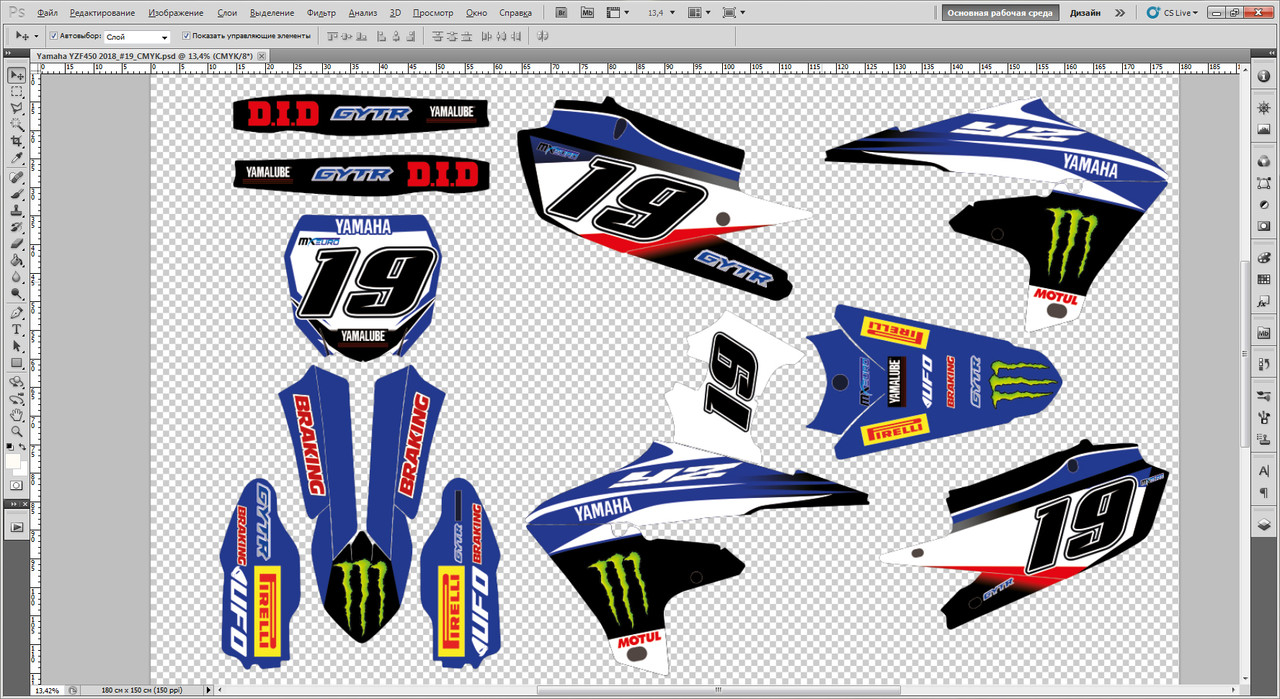1280x699 pixels.
Task: Open the Character panel icon
Action: (x=1264, y=471)
